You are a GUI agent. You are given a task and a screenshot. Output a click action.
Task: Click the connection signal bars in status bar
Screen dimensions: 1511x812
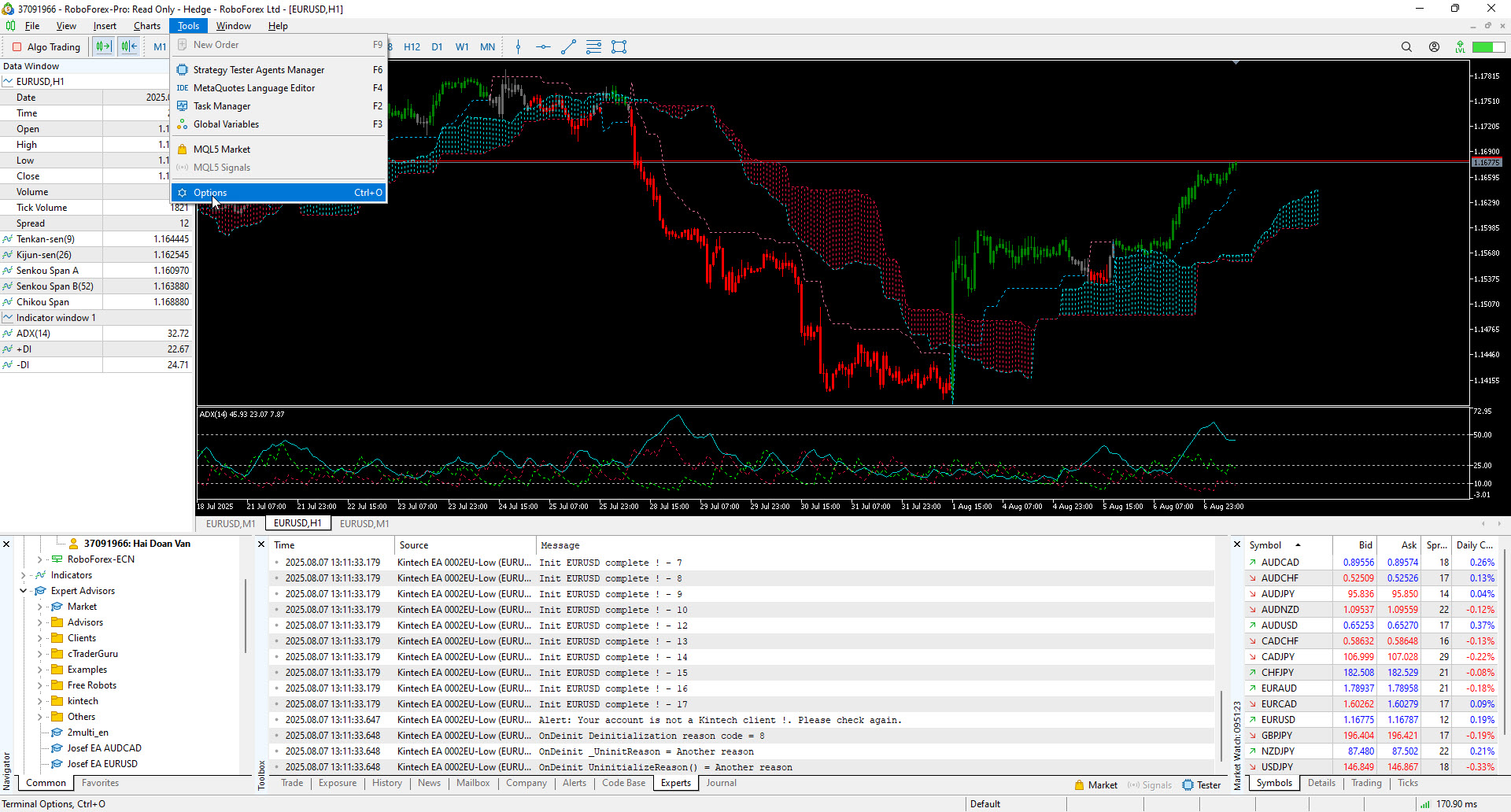[x=1424, y=804]
